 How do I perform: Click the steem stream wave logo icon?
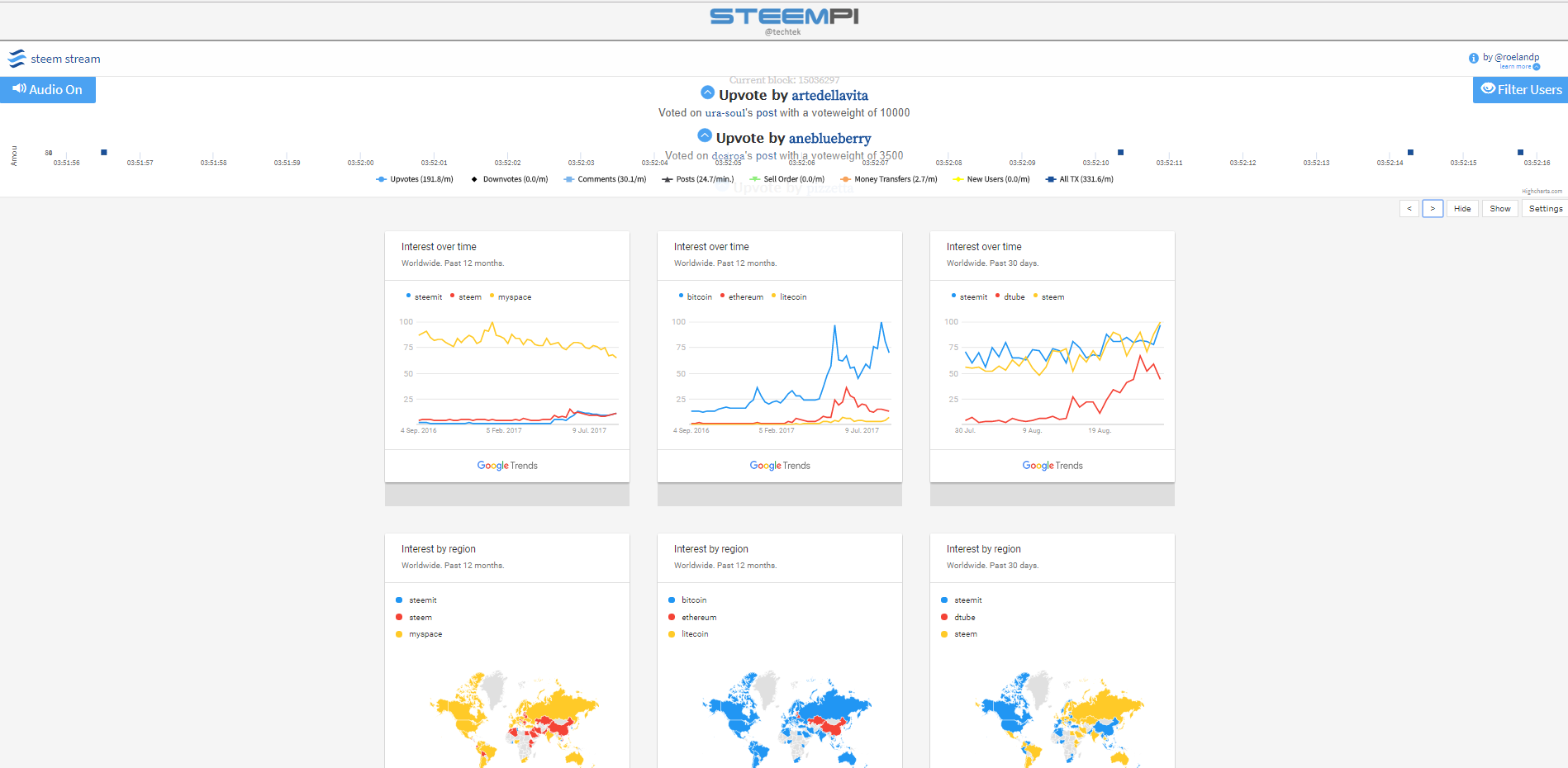17,59
